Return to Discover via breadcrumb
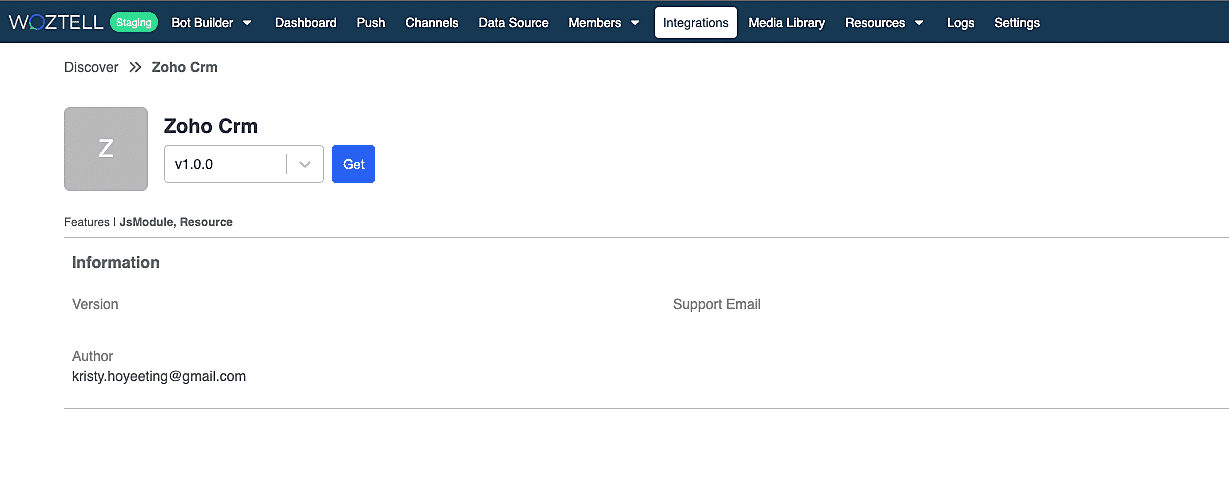 coord(91,67)
